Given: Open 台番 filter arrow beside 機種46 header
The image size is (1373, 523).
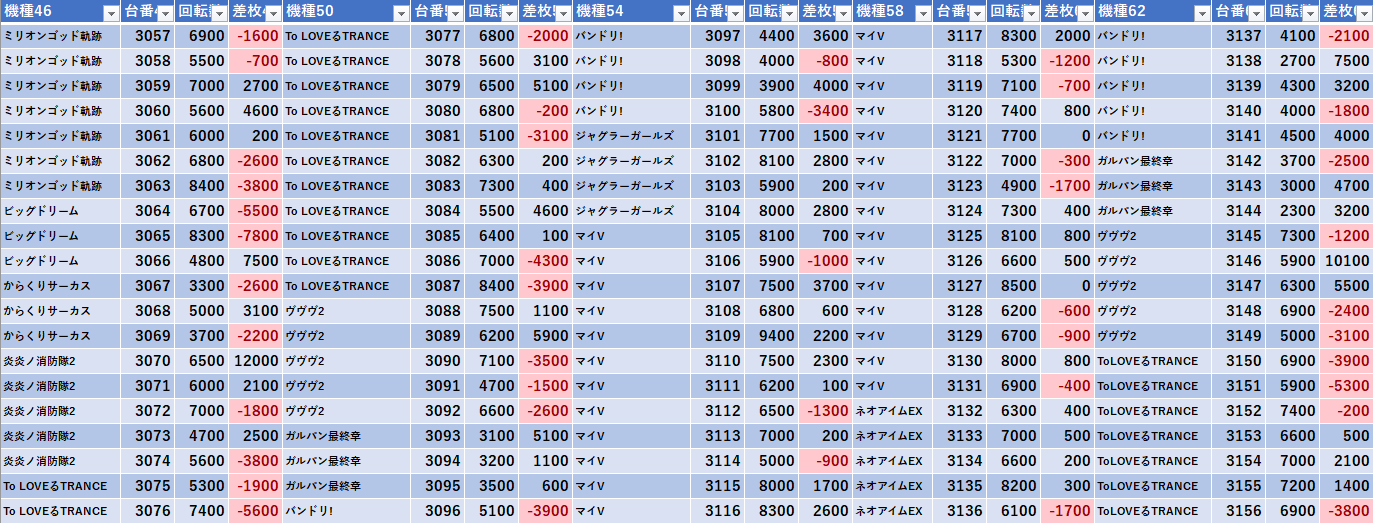Looking at the screenshot, I should pyautogui.click(x=164, y=14).
